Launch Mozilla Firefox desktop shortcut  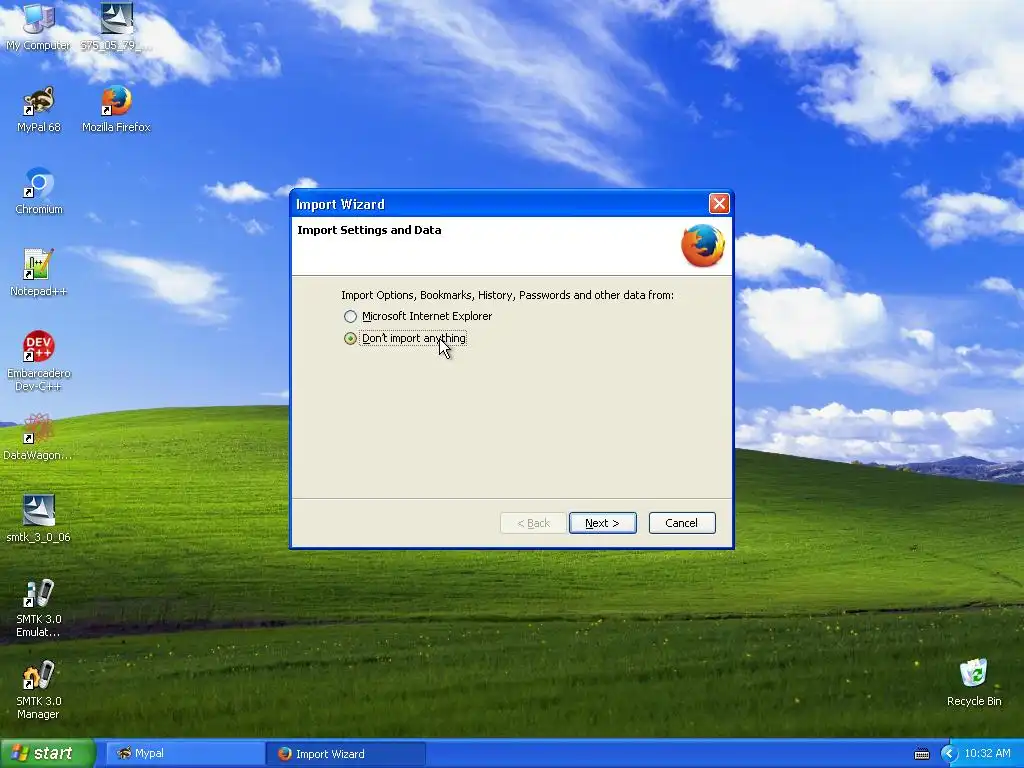click(116, 109)
